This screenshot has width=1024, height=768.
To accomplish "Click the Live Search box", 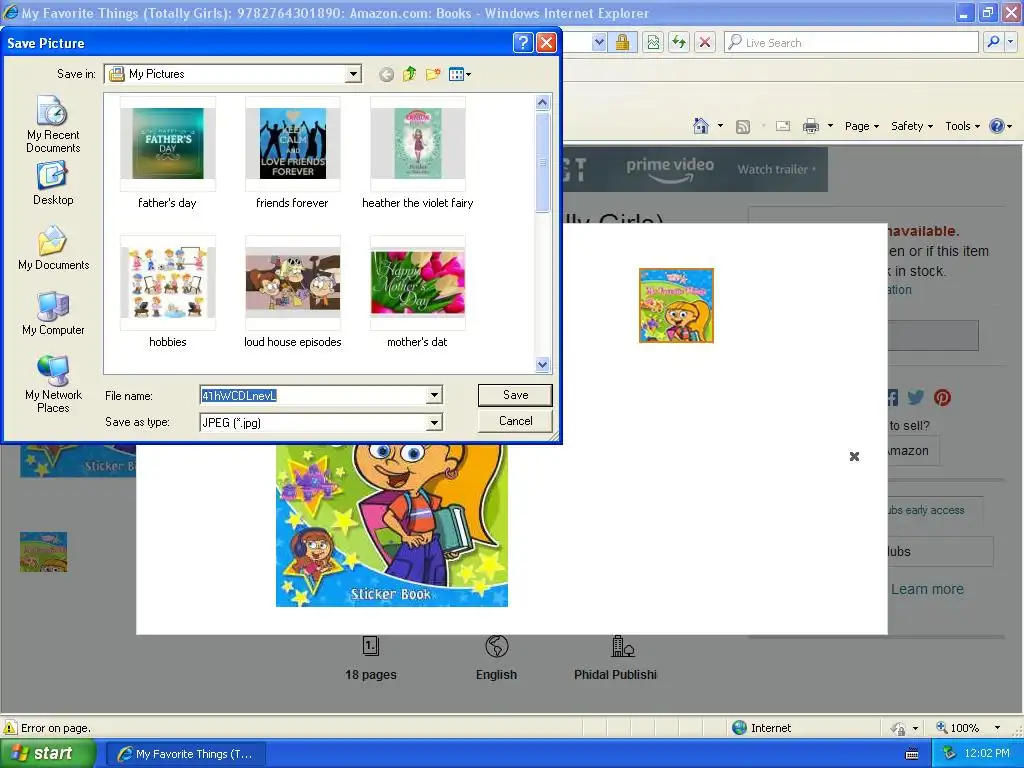I will (x=851, y=42).
